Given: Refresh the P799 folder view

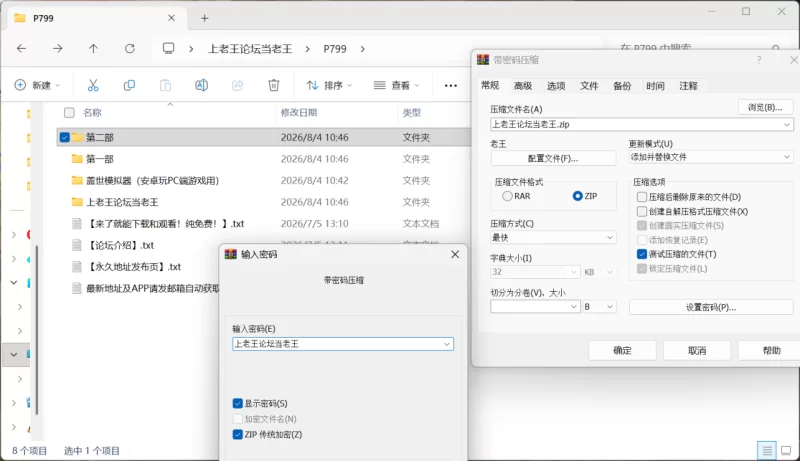Looking at the screenshot, I should point(130,48).
